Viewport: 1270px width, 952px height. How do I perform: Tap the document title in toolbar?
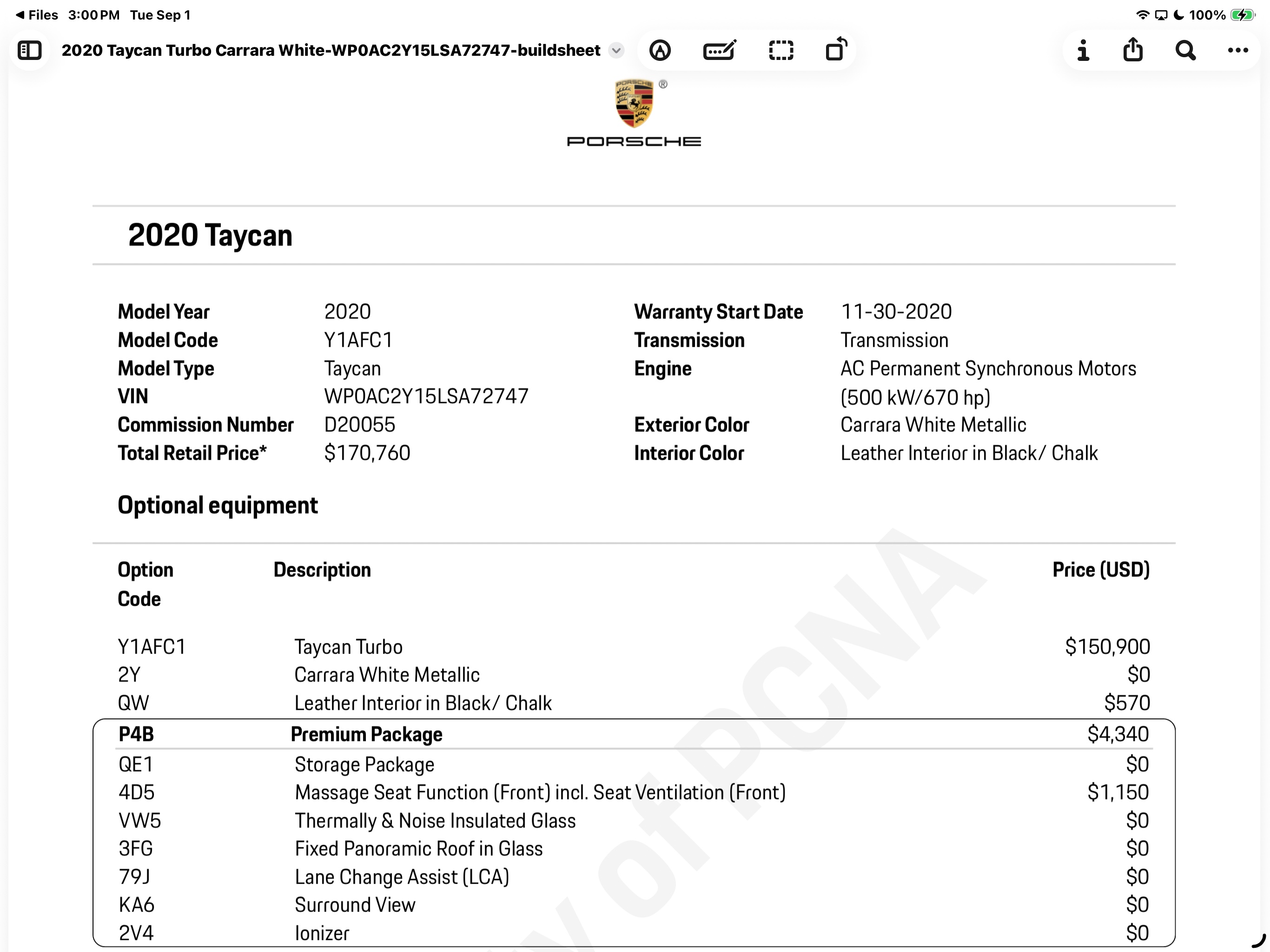click(x=331, y=51)
